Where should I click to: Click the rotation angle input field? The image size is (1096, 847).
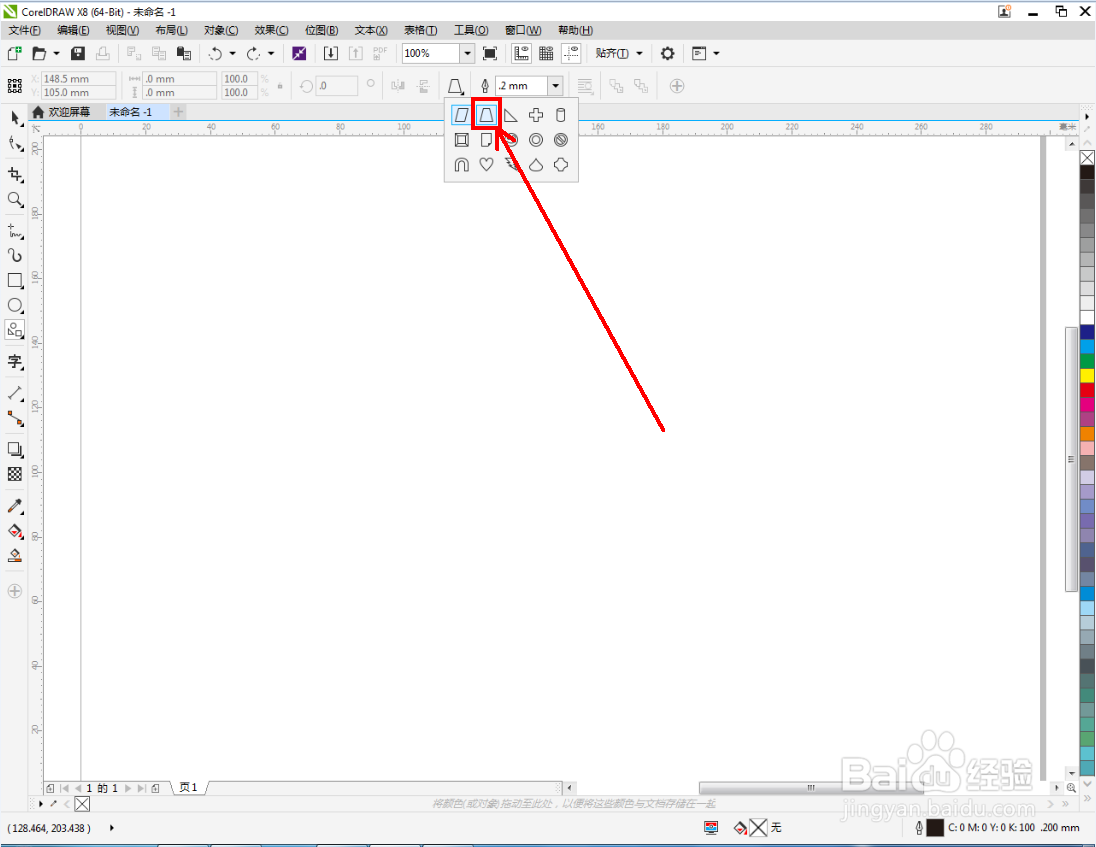tap(336, 86)
